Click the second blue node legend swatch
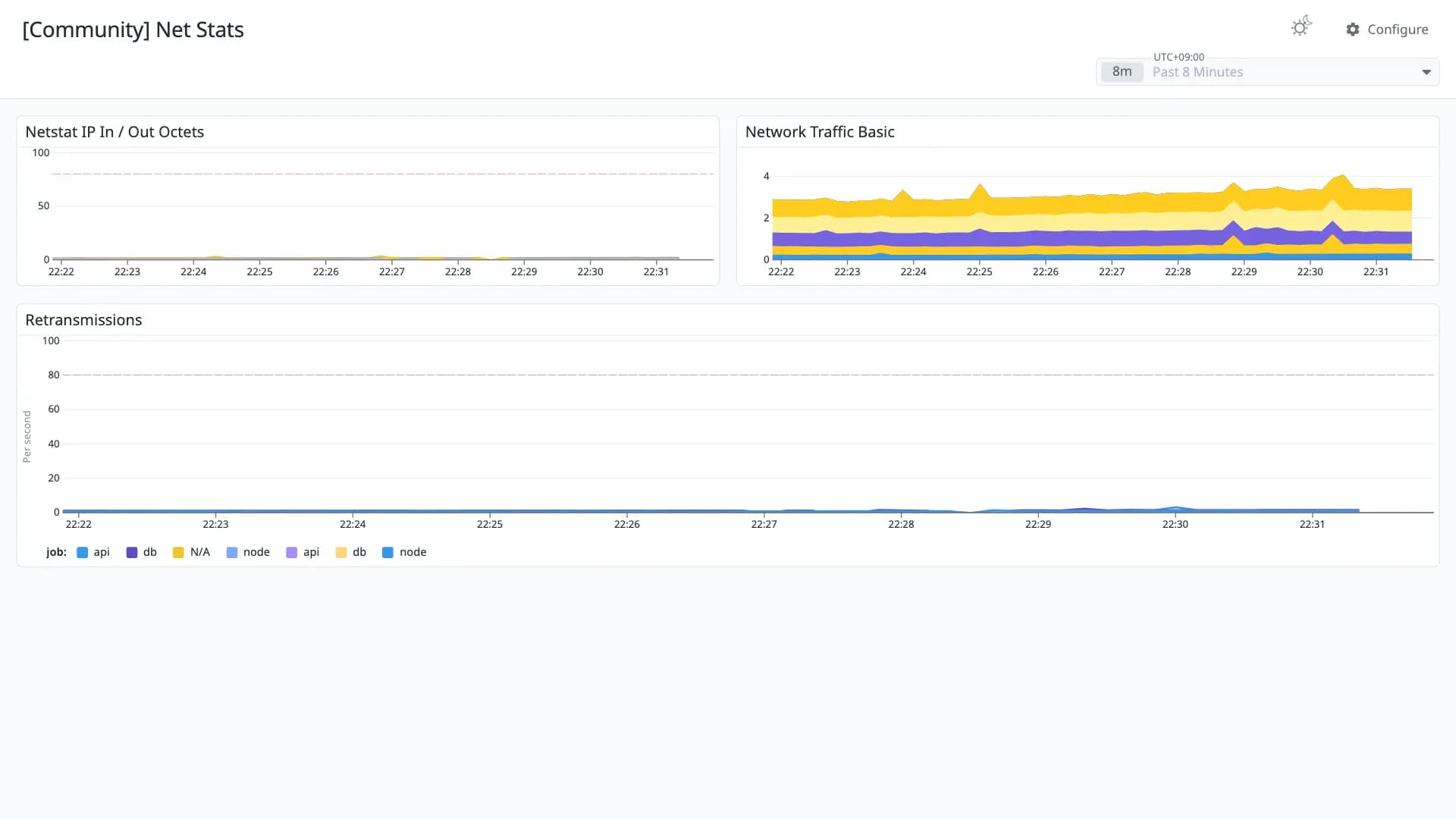The image size is (1456, 819). coord(388,553)
